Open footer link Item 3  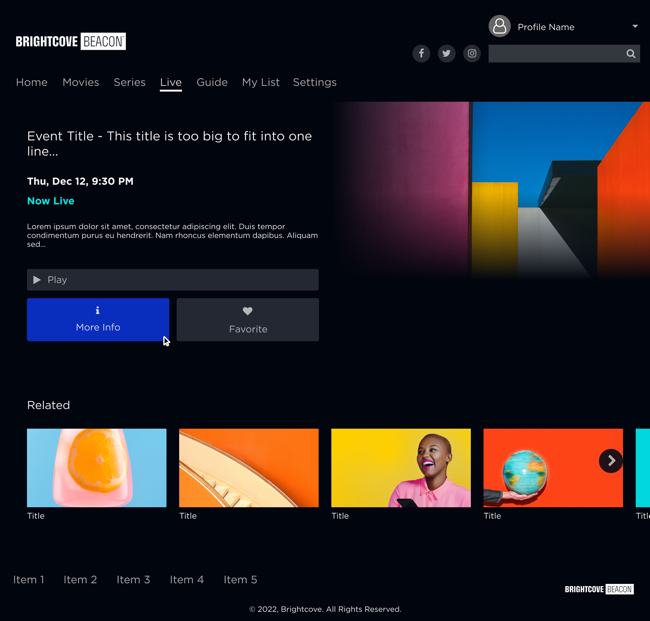133,580
